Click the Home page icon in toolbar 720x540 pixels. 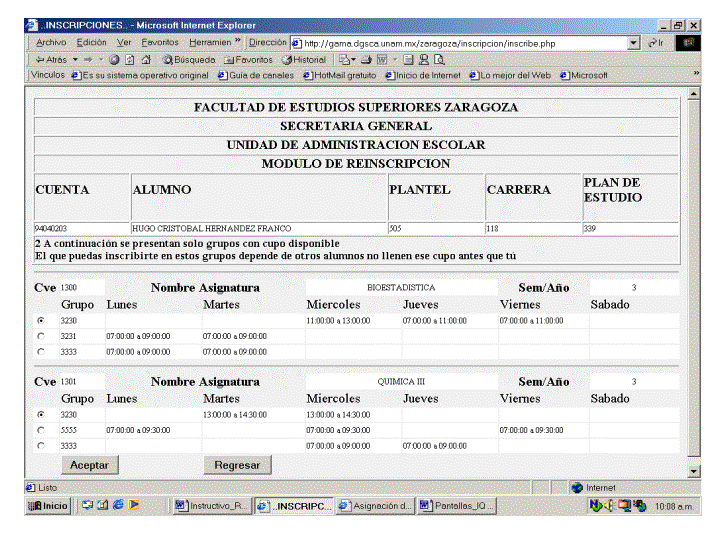145,59
